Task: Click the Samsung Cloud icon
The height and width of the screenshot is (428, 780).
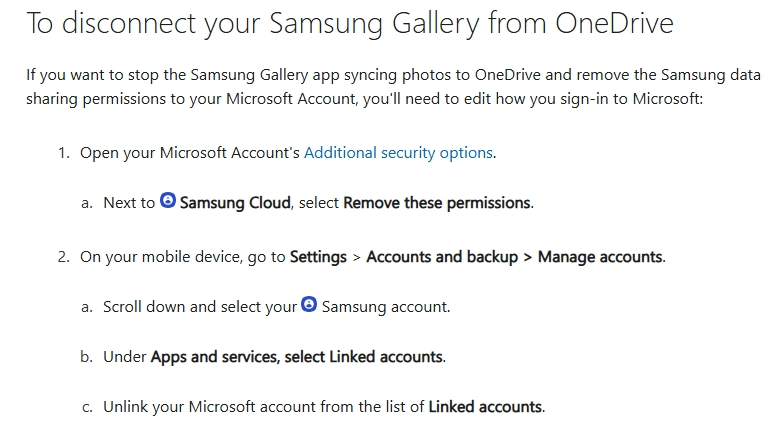Action: tap(168, 202)
